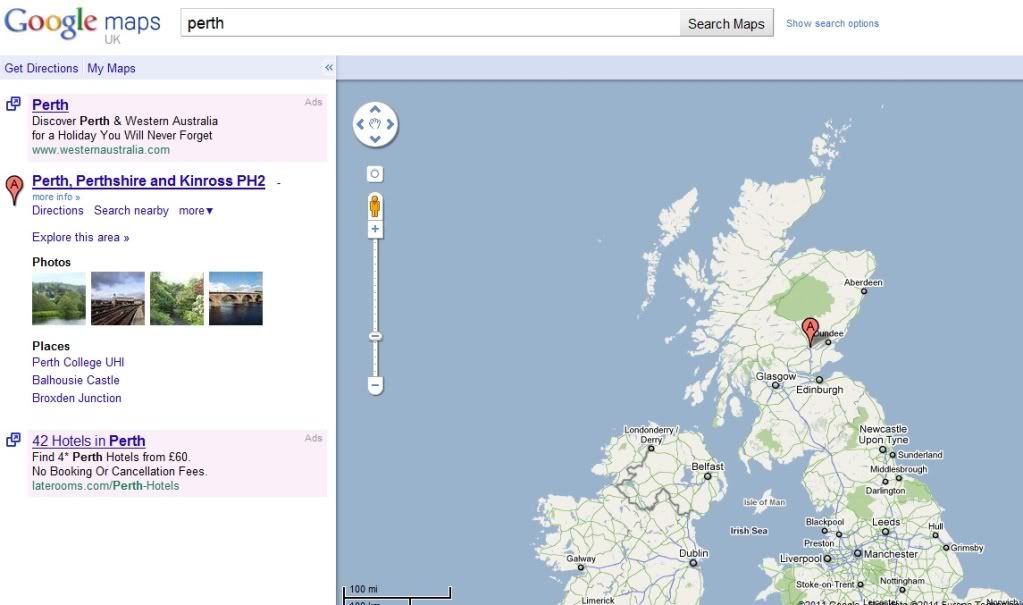Open the Perth Western Australia ad link
The image size is (1023, 605).
[x=50, y=104]
